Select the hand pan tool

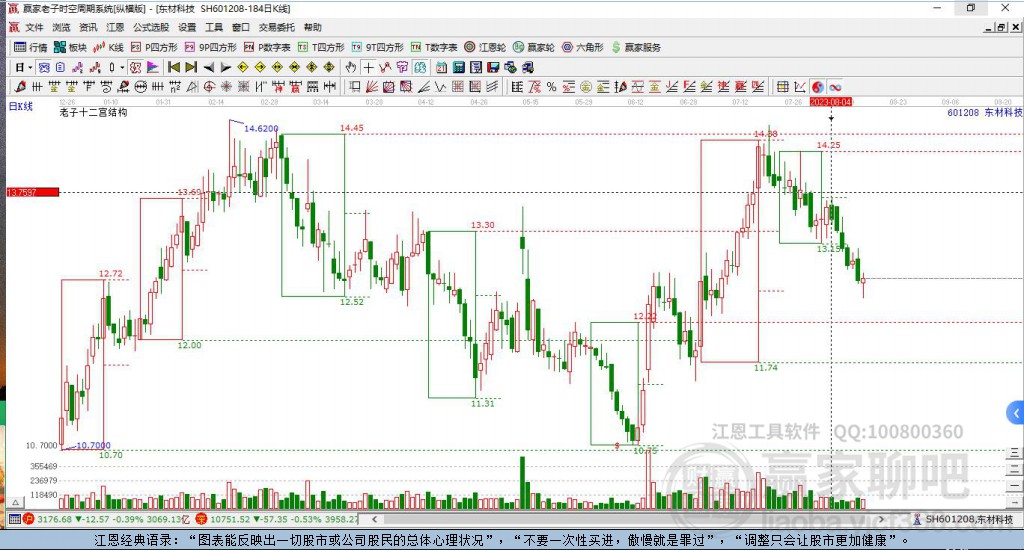(351, 67)
